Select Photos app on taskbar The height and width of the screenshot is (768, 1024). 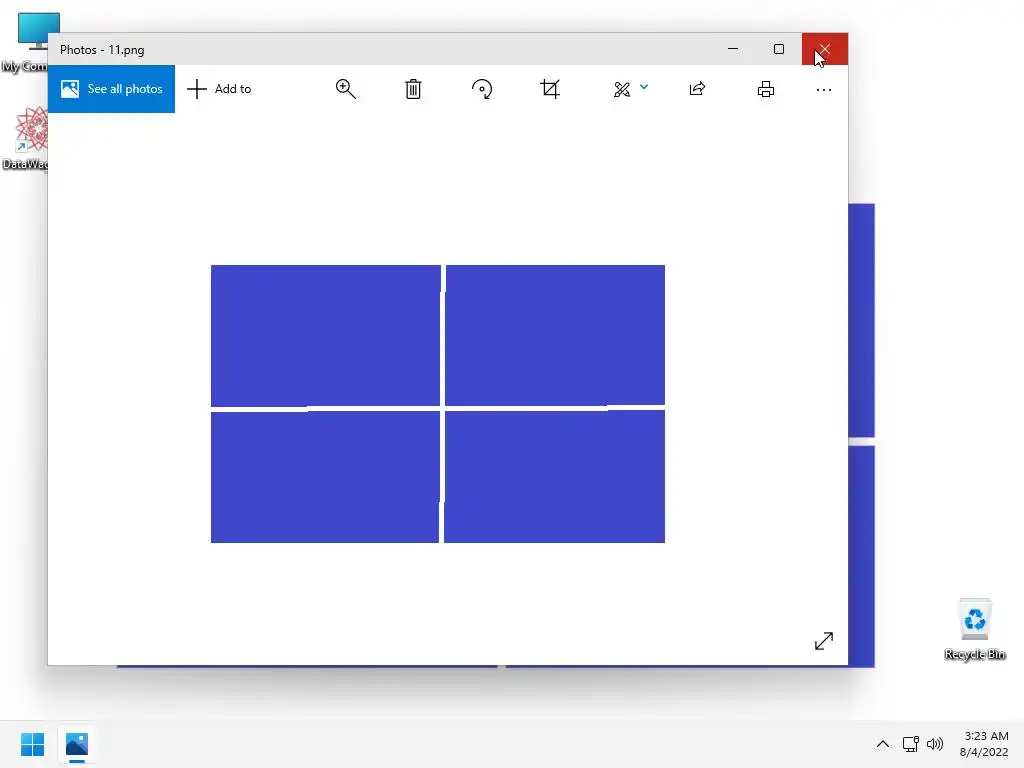coord(77,744)
